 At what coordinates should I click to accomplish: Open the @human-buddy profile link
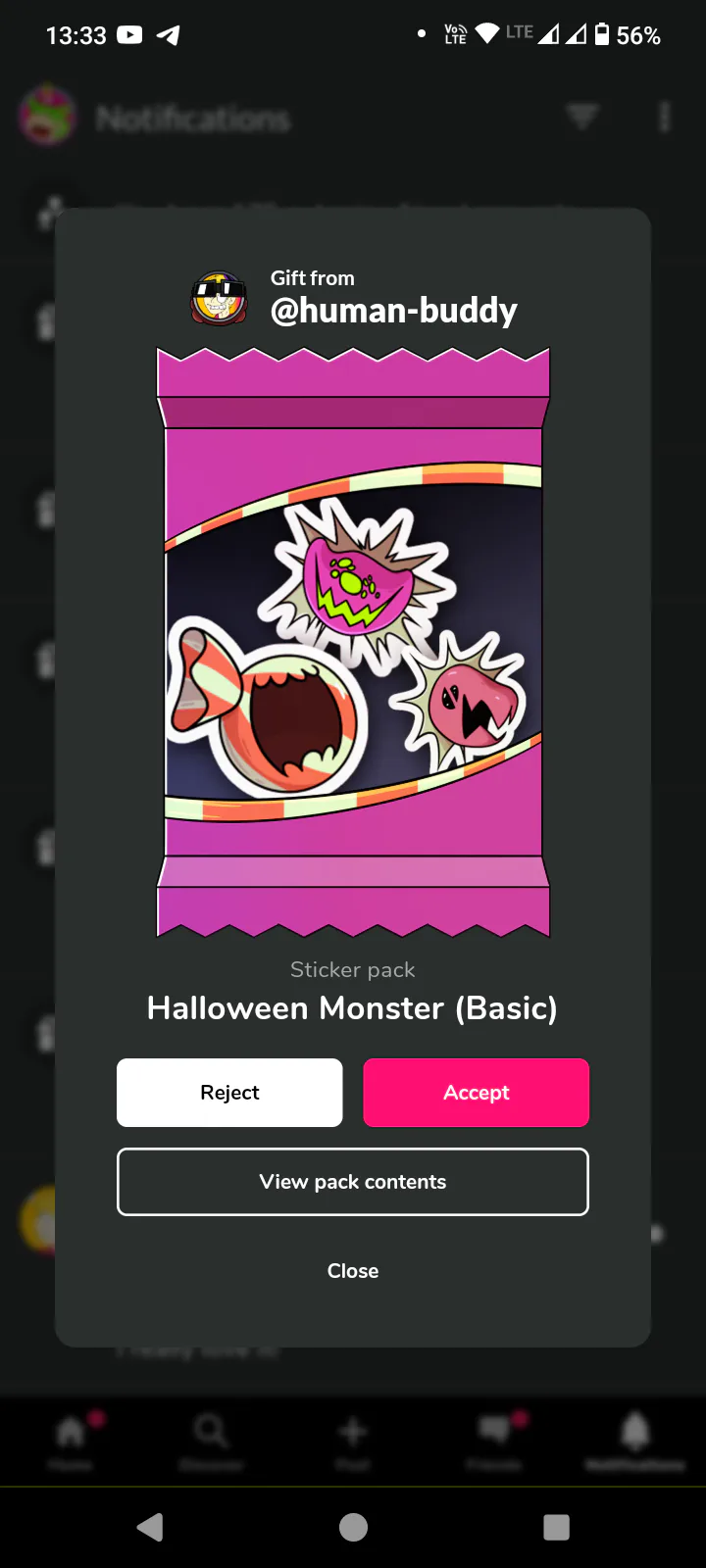pyautogui.click(x=394, y=311)
